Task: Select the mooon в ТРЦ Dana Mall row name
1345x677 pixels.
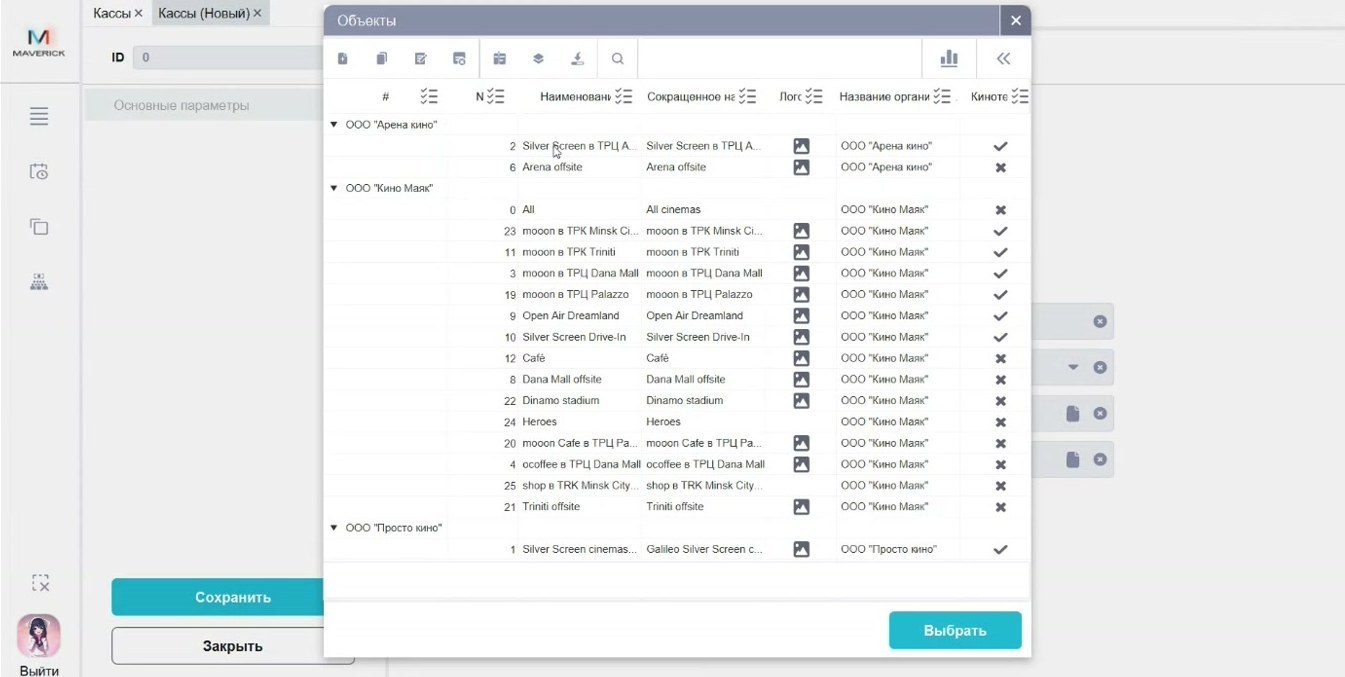Action: point(580,274)
